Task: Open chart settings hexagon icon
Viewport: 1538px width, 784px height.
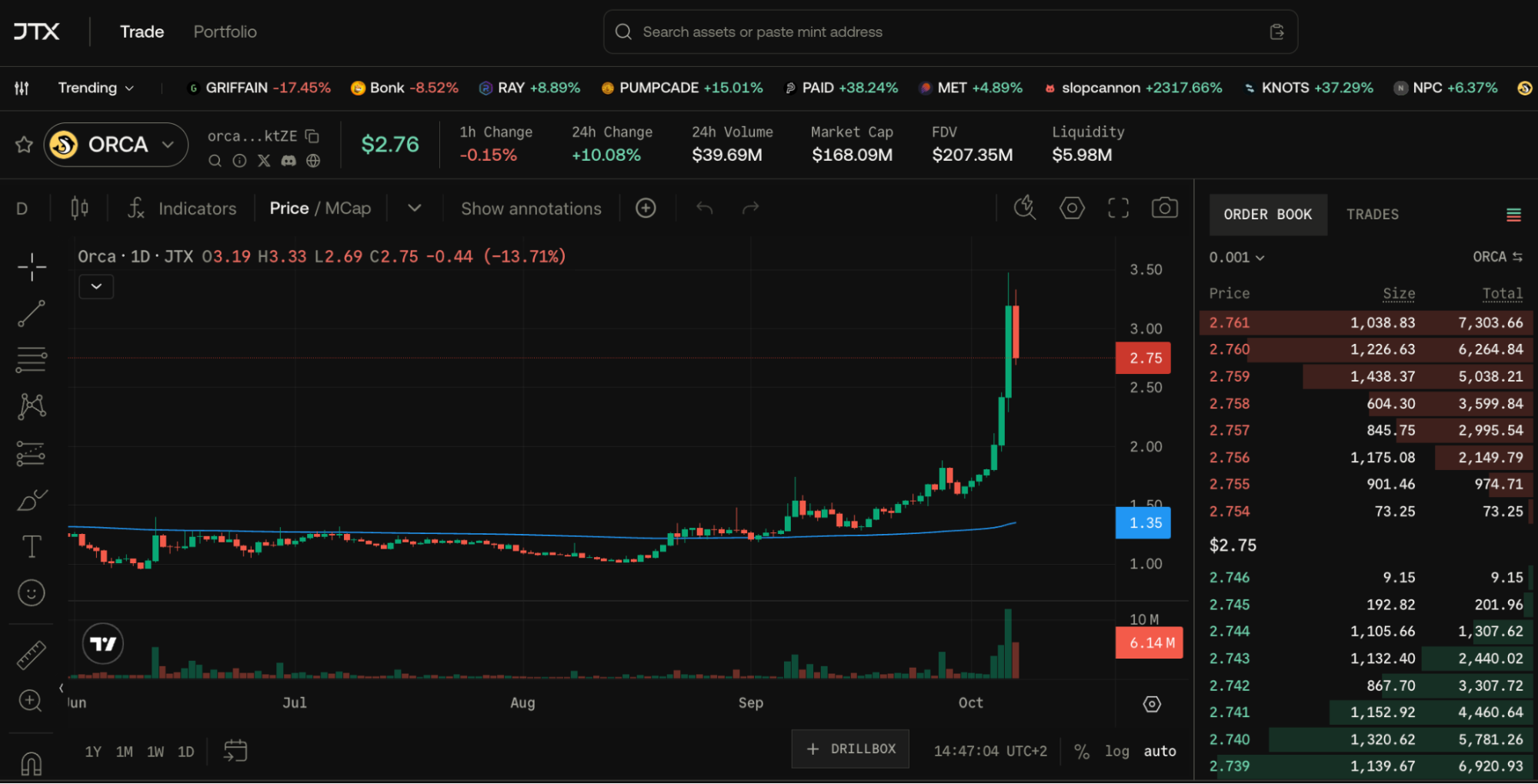Action: point(1072,208)
